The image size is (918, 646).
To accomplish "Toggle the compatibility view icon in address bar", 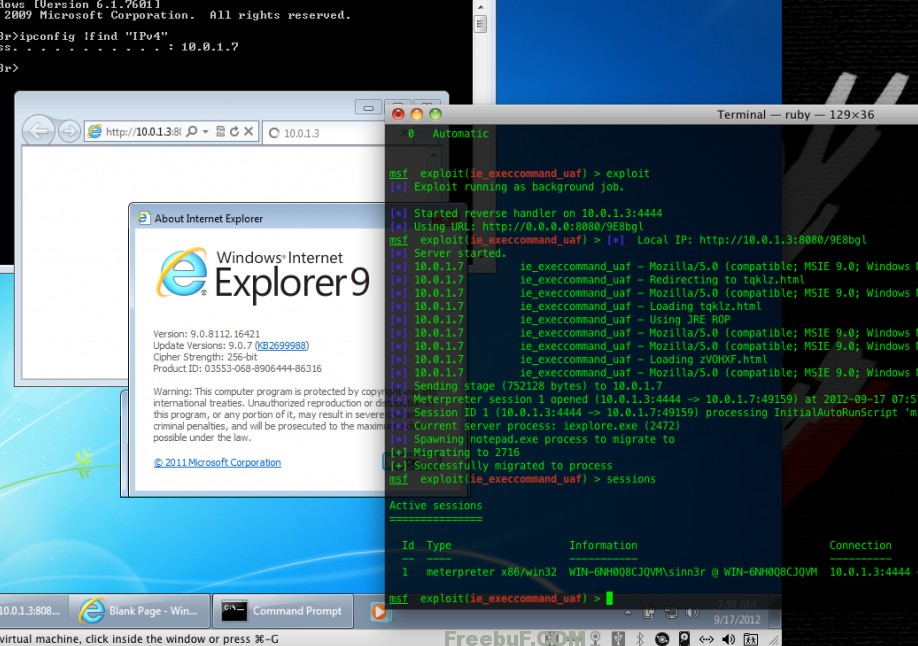I will 220,132.
